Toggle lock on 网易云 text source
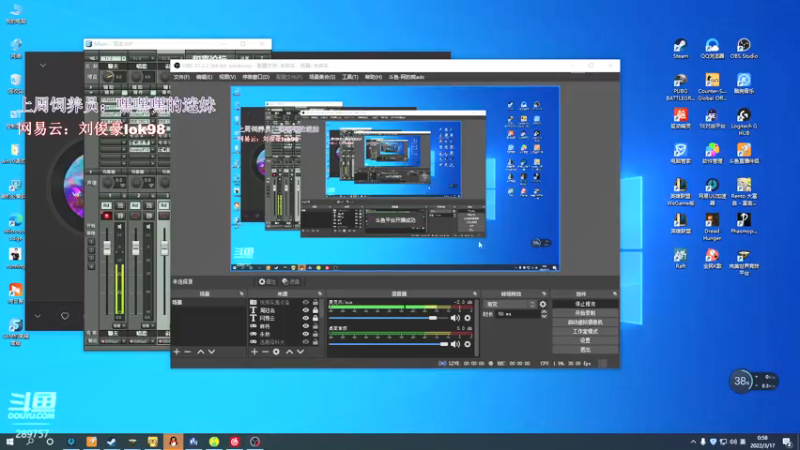 tap(315, 318)
